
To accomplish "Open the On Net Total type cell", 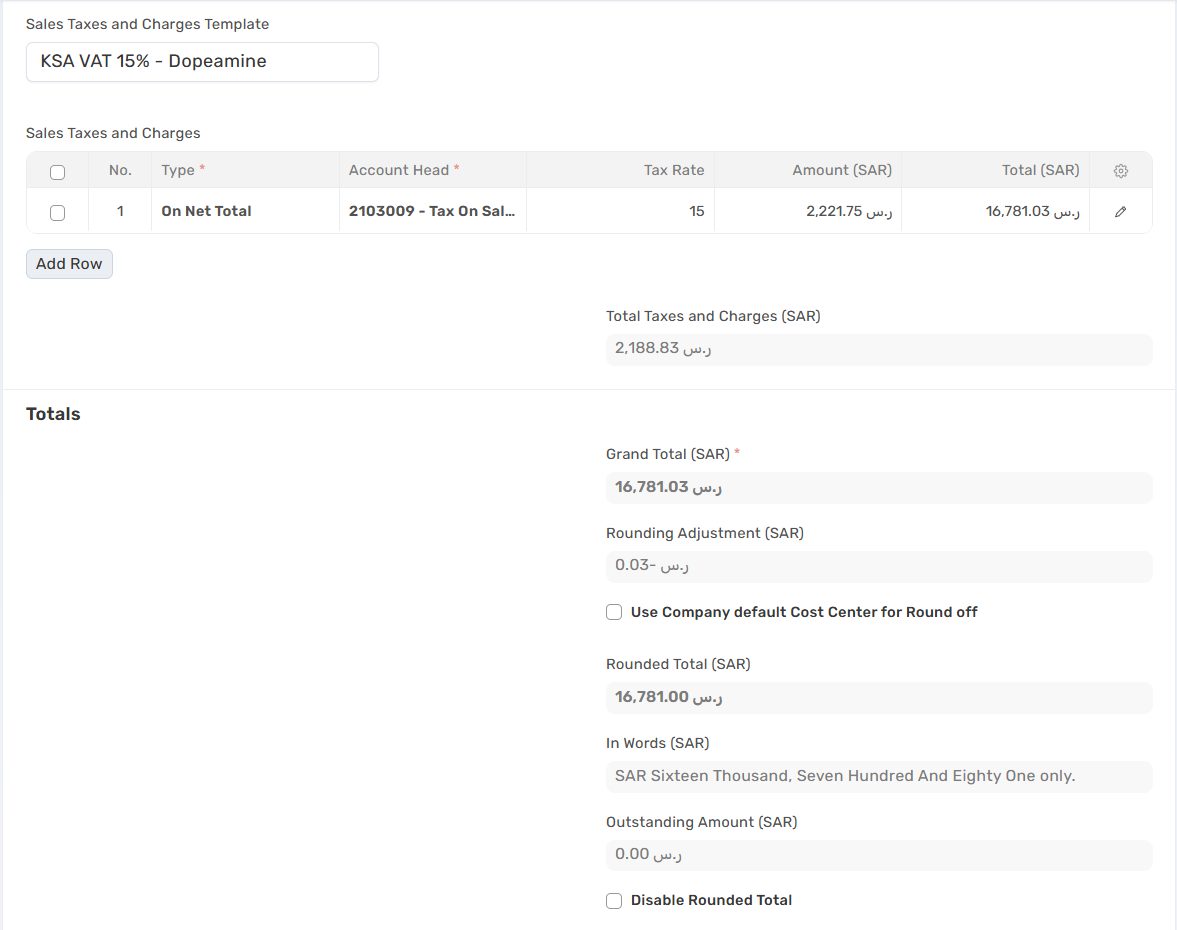I will tap(244, 211).
